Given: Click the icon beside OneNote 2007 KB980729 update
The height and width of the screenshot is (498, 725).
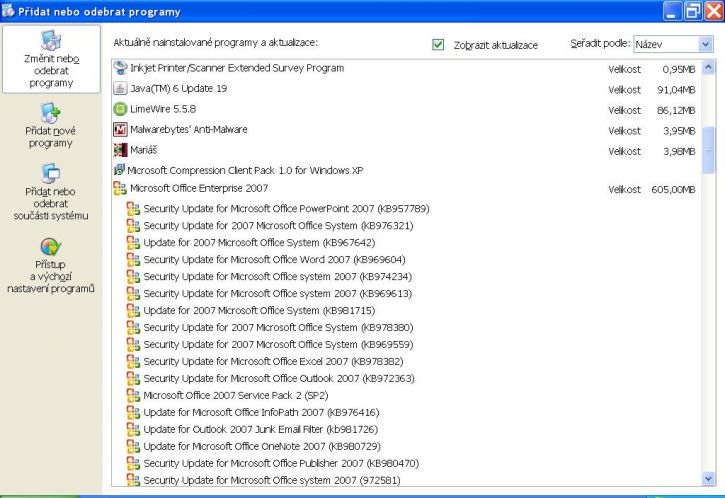Looking at the screenshot, I should point(133,446).
